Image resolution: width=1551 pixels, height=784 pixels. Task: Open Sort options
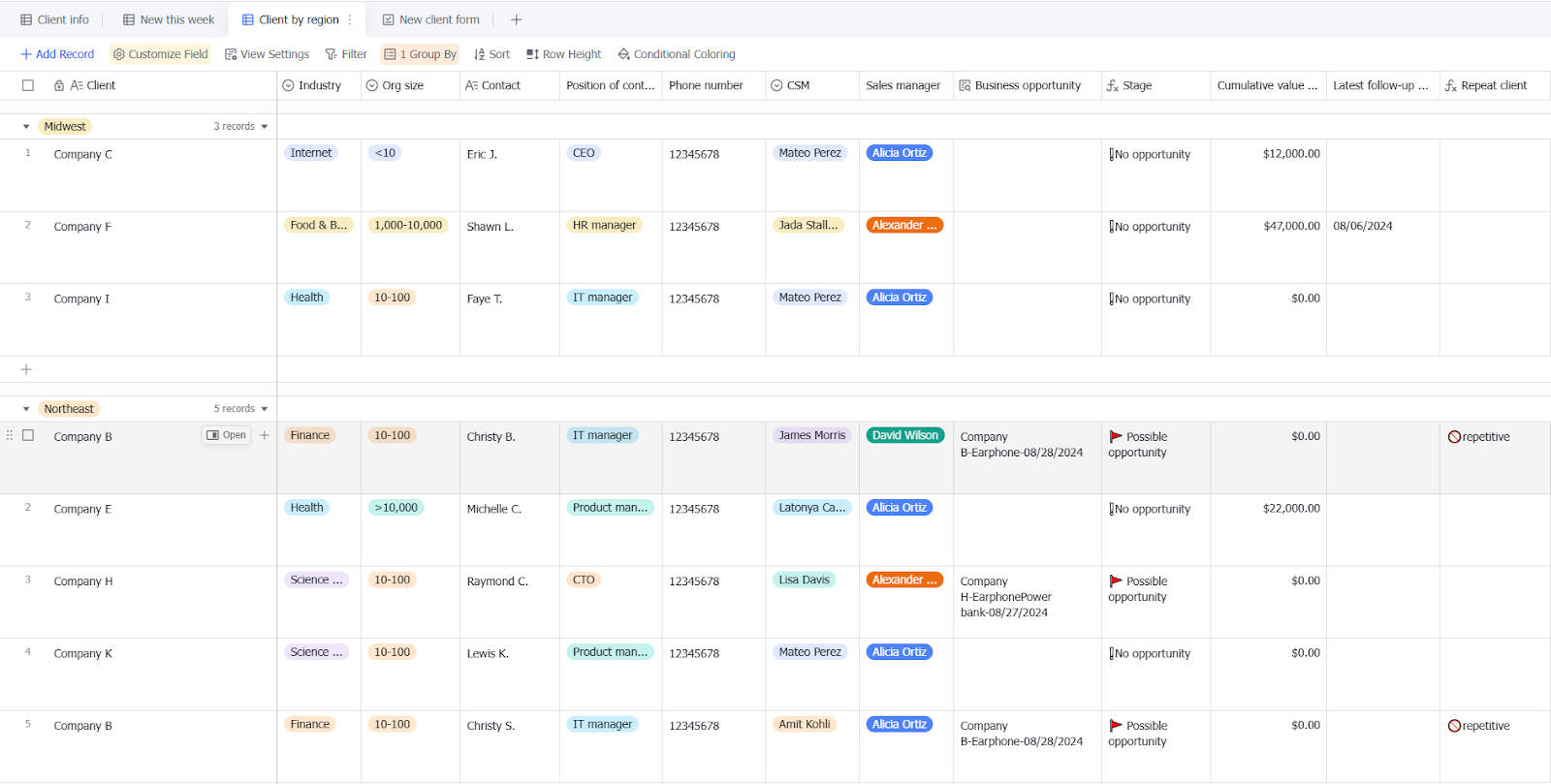(x=491, y=54)
